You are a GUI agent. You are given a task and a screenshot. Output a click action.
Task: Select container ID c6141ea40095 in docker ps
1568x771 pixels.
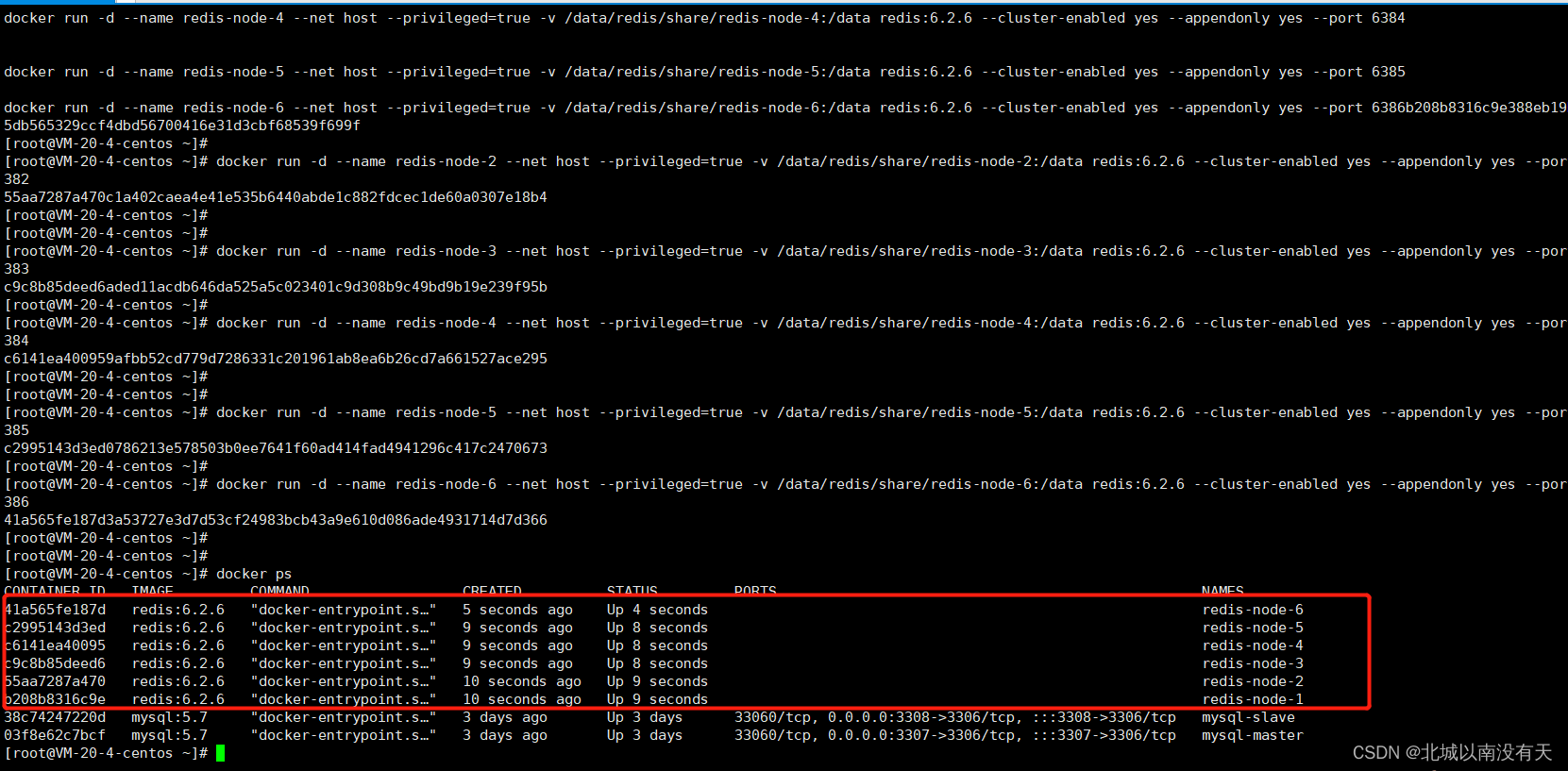point(55,645)
